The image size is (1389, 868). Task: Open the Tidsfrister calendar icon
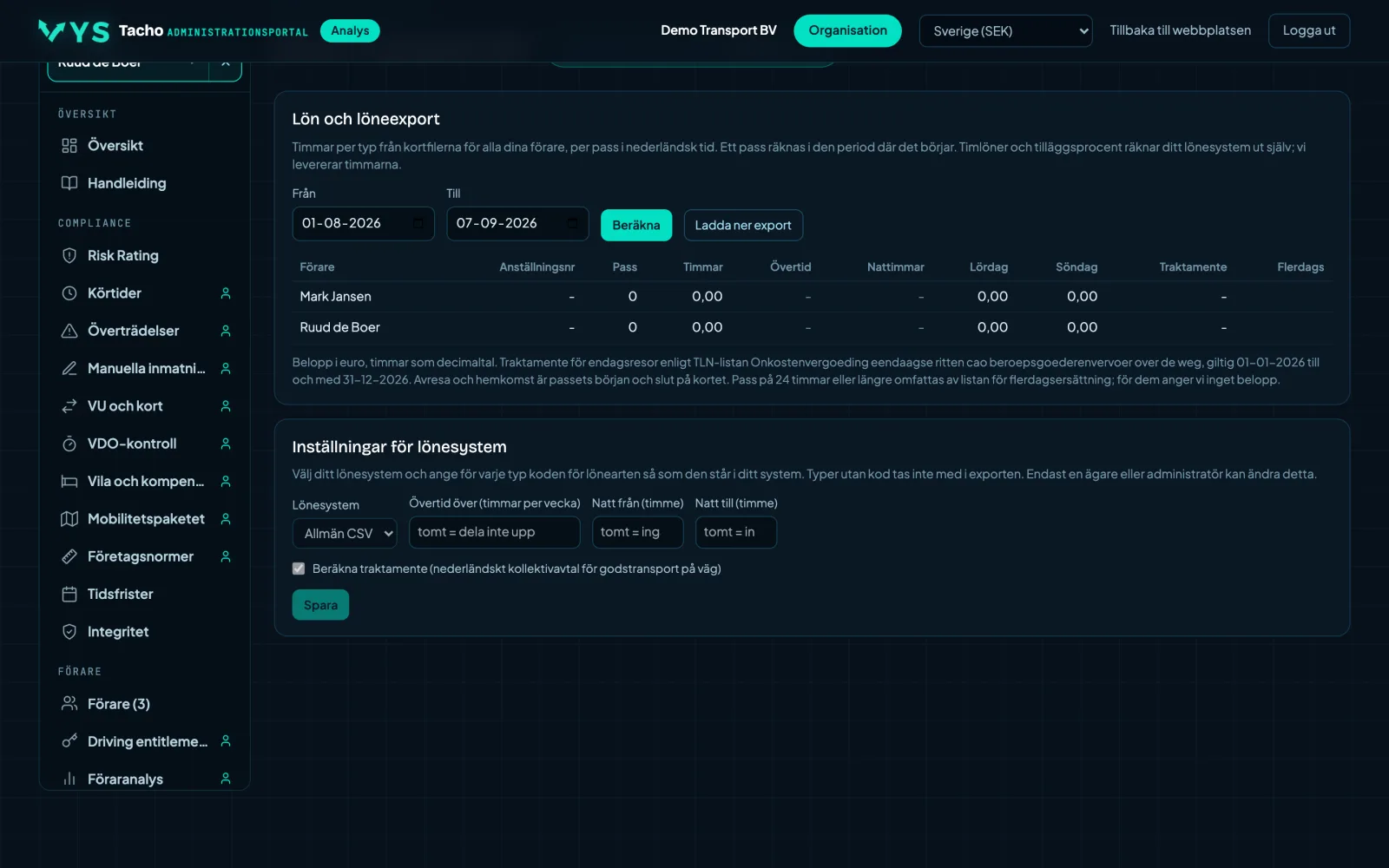point(69,594)
